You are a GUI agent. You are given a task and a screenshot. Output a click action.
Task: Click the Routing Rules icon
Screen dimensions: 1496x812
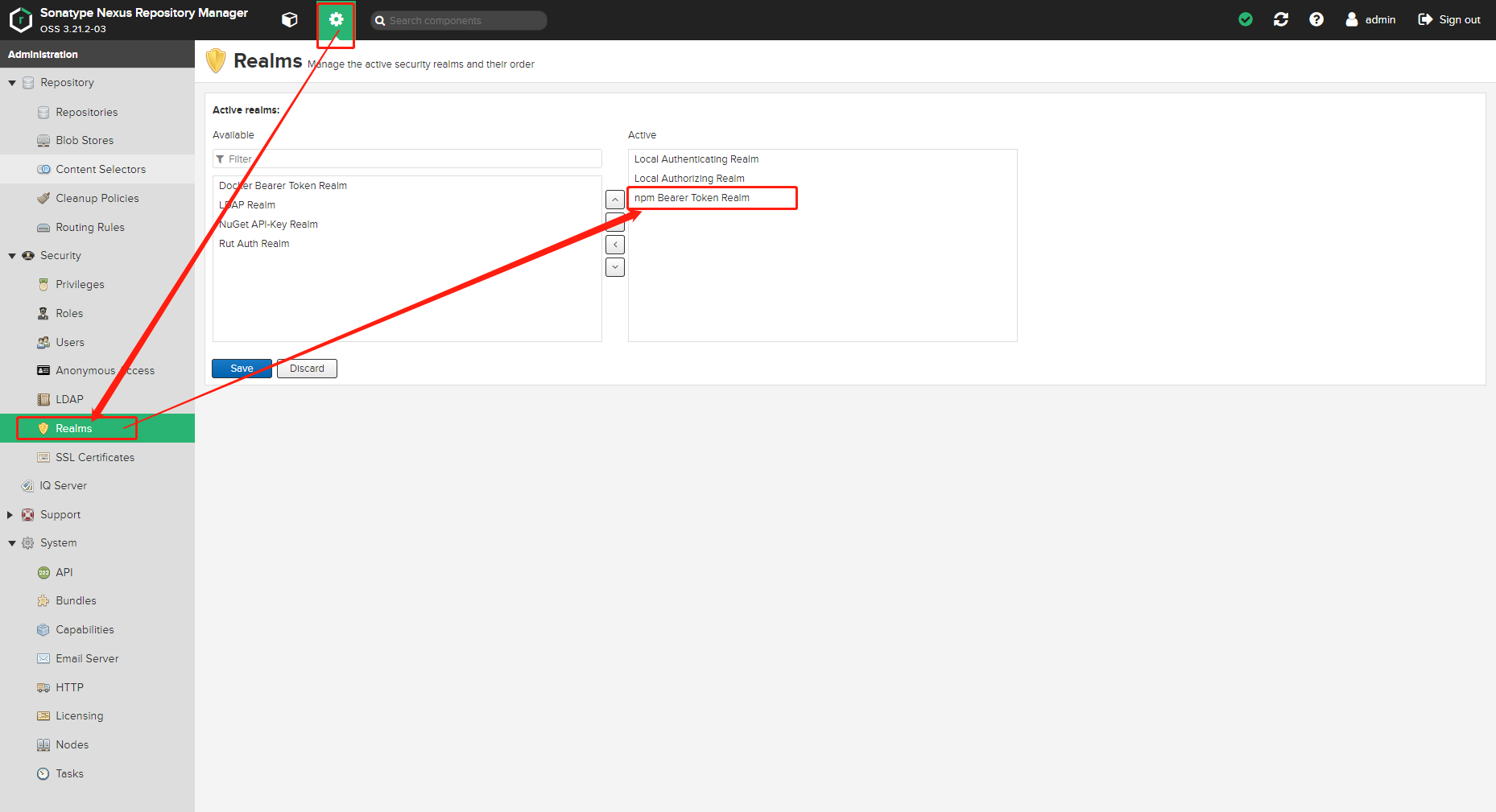pos(43,227)
